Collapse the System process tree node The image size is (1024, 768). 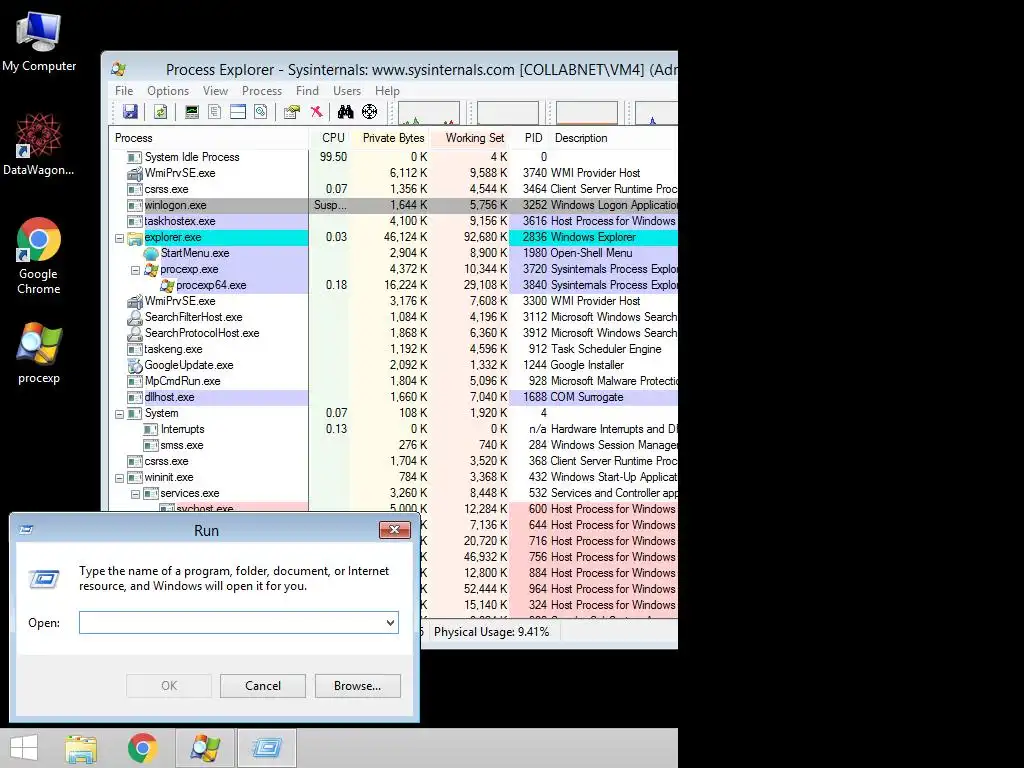pyautogui.click(x=120, y=414)
